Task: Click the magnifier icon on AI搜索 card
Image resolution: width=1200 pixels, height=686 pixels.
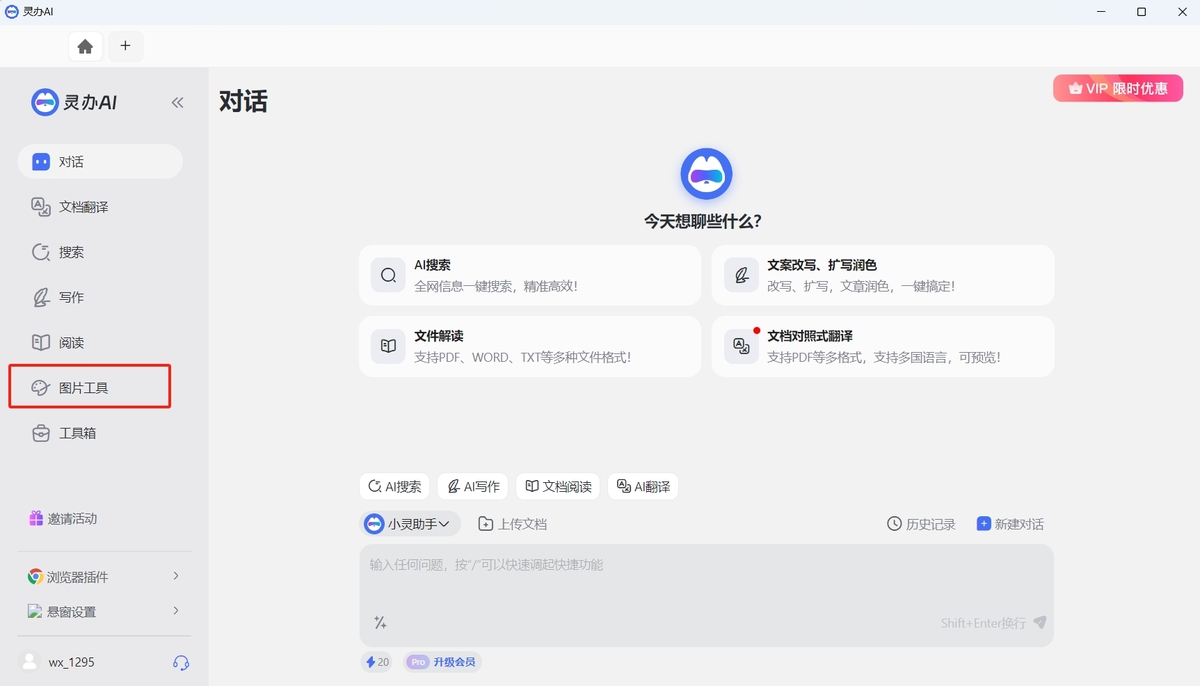Action: tap(388, 275)
